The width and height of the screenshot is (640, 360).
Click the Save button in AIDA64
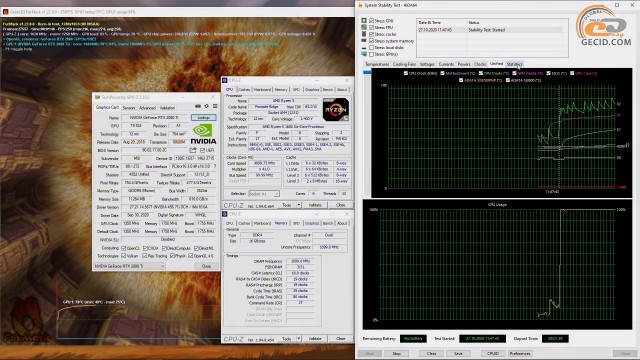click(458, 353)
